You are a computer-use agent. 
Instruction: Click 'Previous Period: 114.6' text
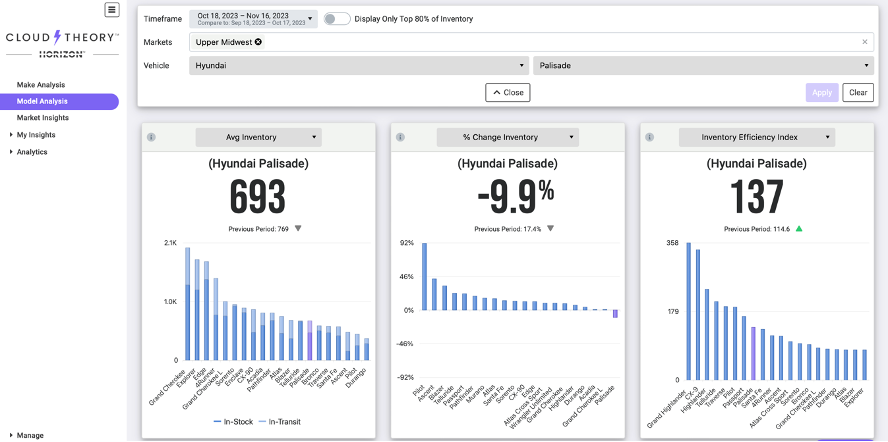(757, 229)
